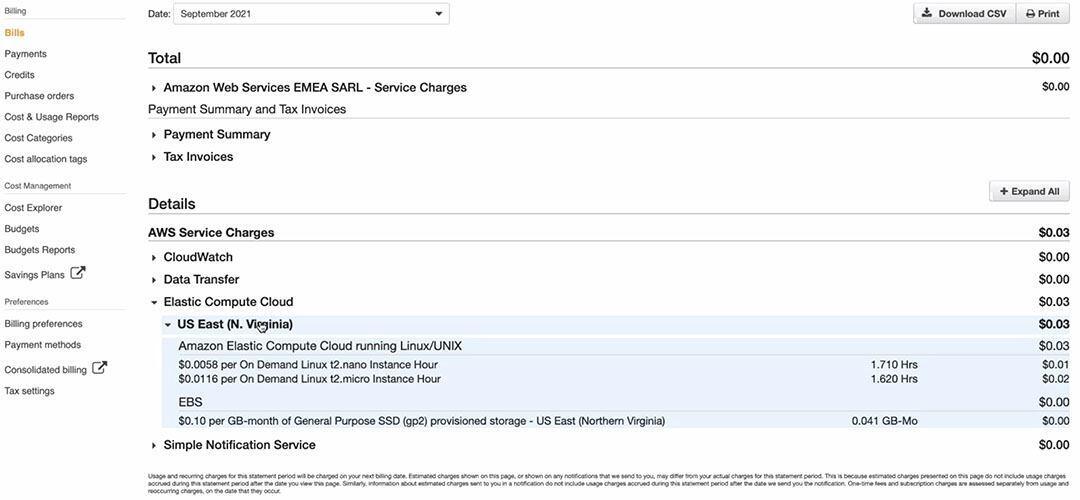Select Bills in the sidebar
Image resolution: width=1080 pixels, height=500 pixels.
(x=14, y=33)
